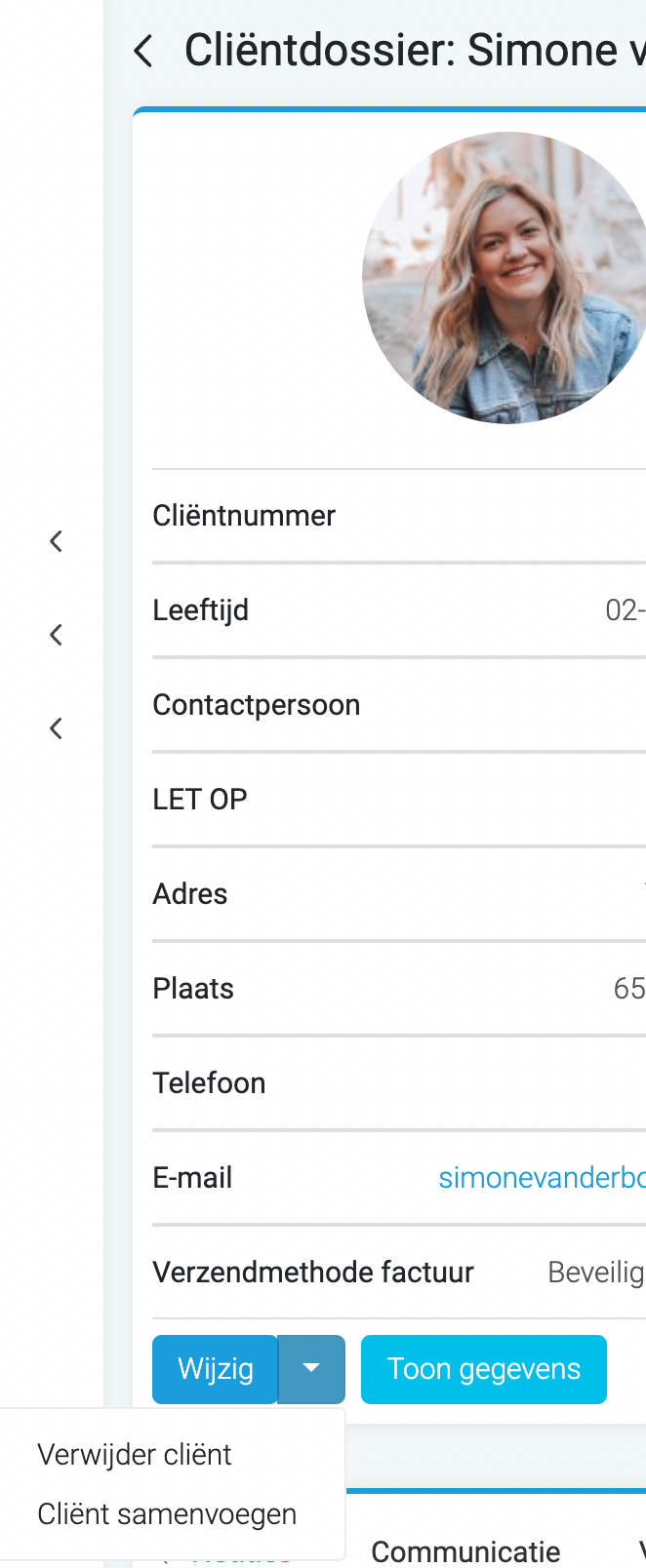
Task: Select the Leeftijd birthdate value
Action: [x=625, y=609]
